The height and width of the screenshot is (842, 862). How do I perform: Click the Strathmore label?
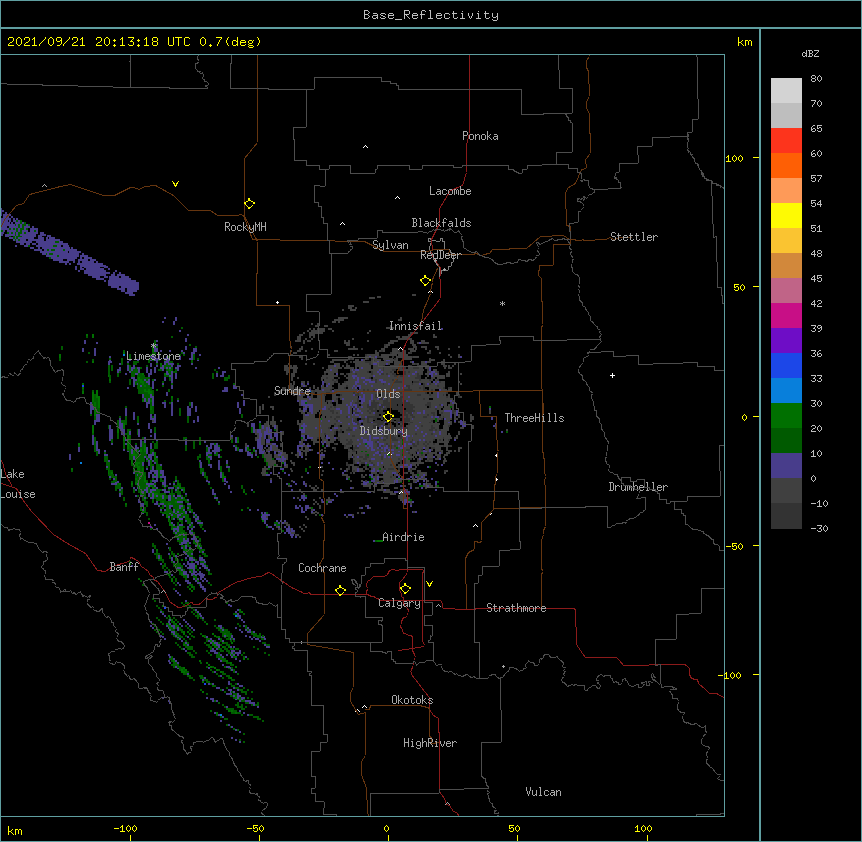[x=516, y=608]
